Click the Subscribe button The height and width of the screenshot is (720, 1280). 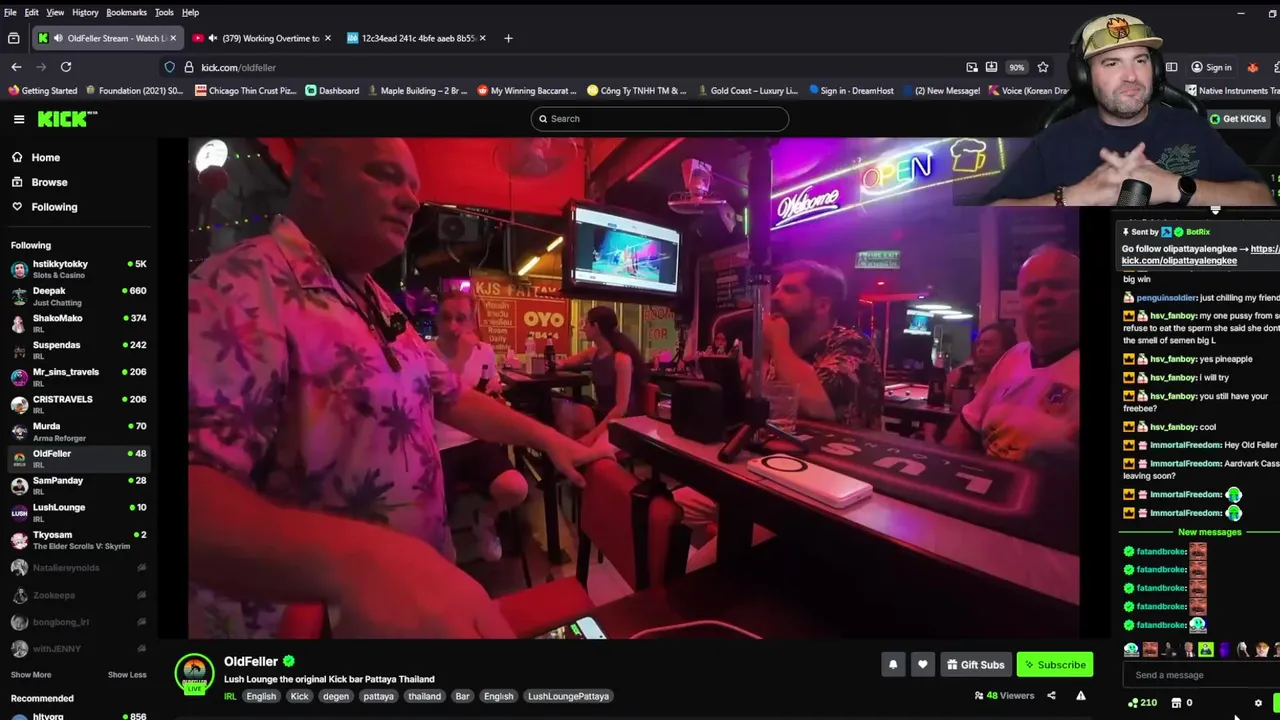1055,664
